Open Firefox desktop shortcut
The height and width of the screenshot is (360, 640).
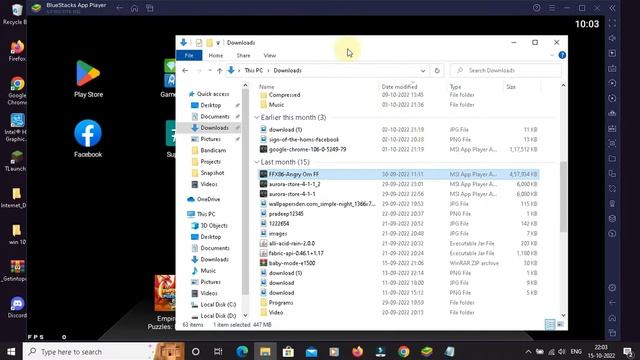coord(17,51)
